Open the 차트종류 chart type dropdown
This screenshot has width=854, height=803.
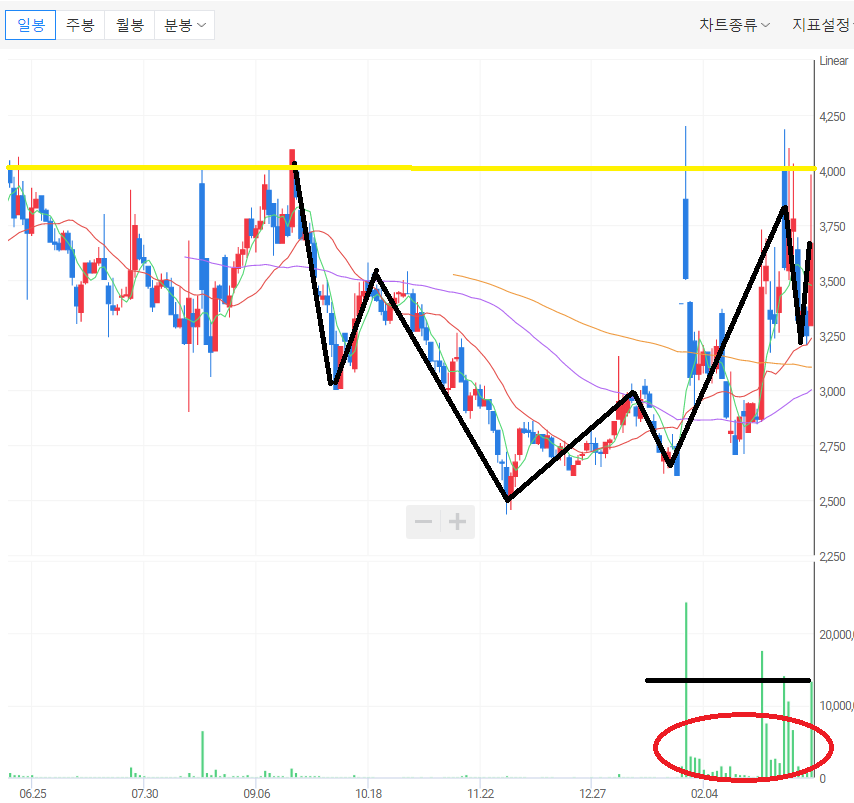point(734,25)
